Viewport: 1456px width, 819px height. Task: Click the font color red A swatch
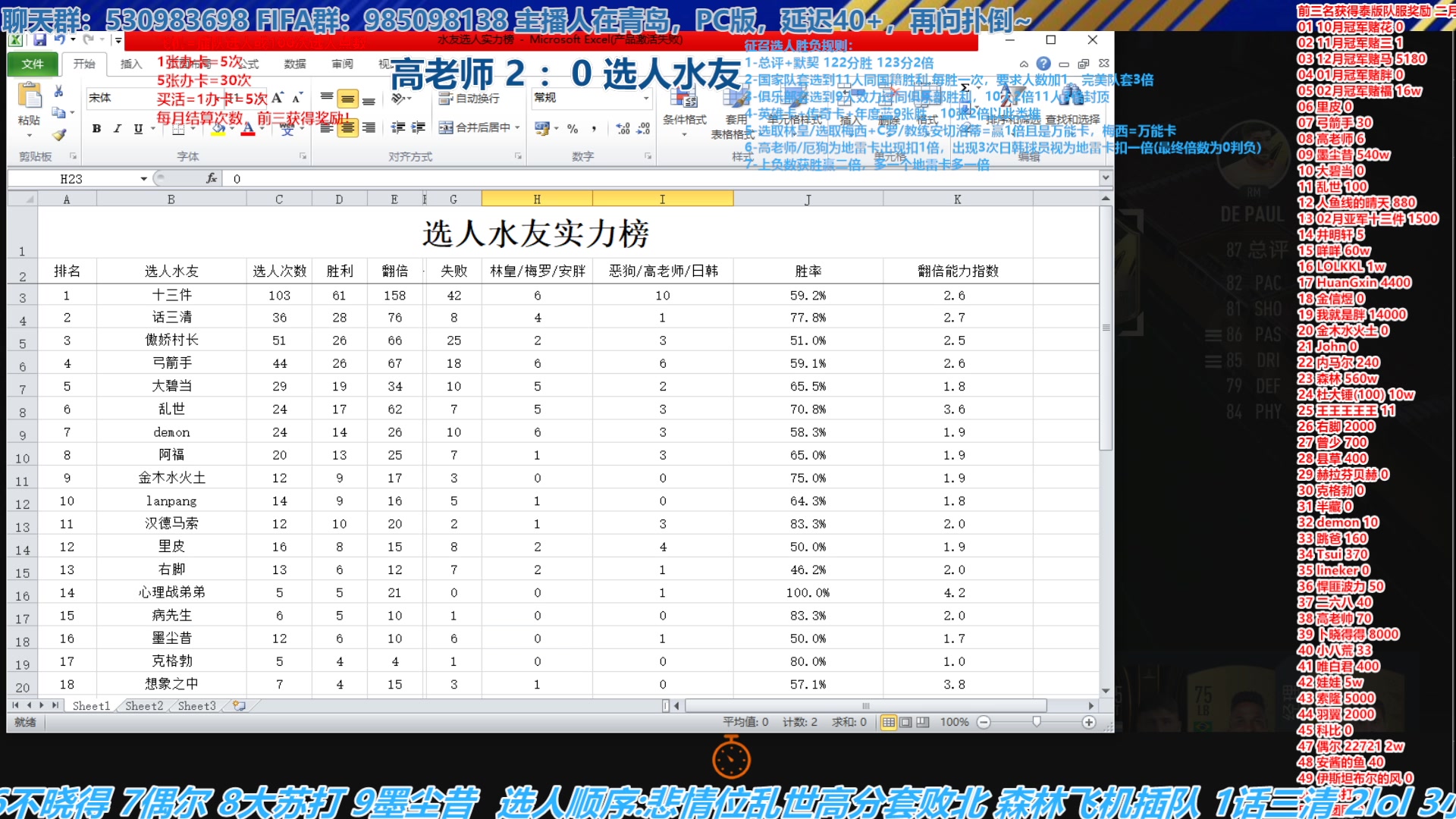[247, 130]
